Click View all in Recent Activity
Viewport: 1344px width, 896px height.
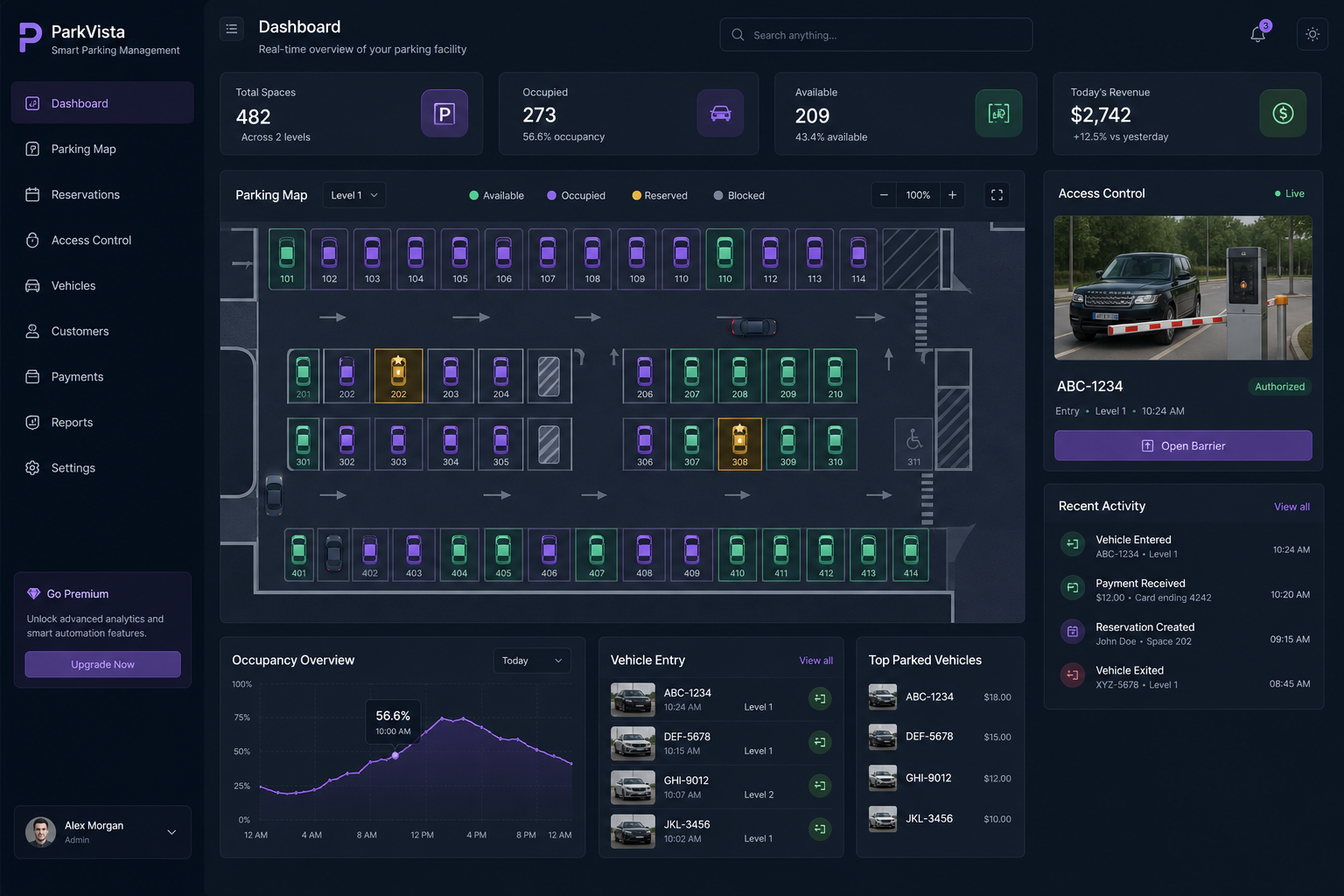pos(1291,507)
